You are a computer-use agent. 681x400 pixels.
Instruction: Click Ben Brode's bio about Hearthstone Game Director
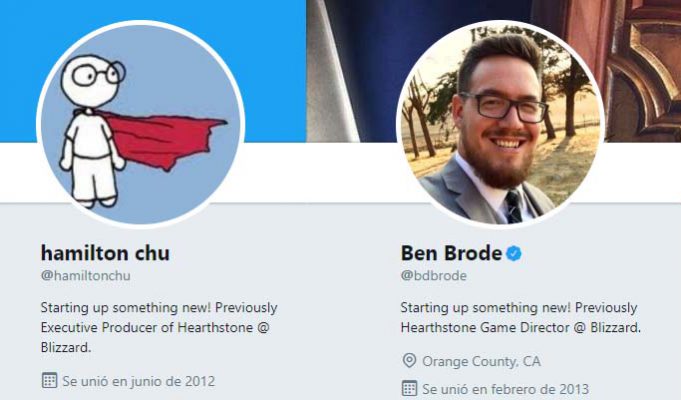coord(520,317)
